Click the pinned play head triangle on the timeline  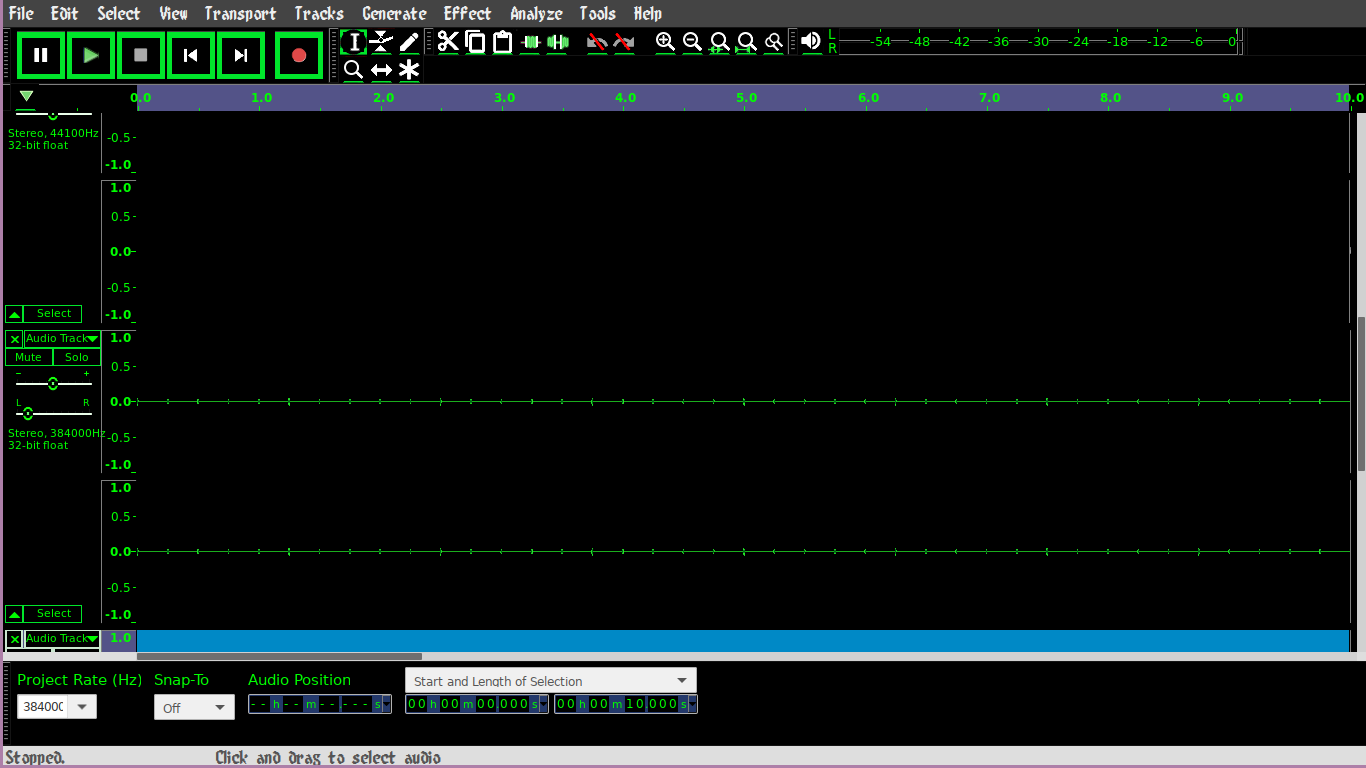pyautogui.click(x=27, y=97)
